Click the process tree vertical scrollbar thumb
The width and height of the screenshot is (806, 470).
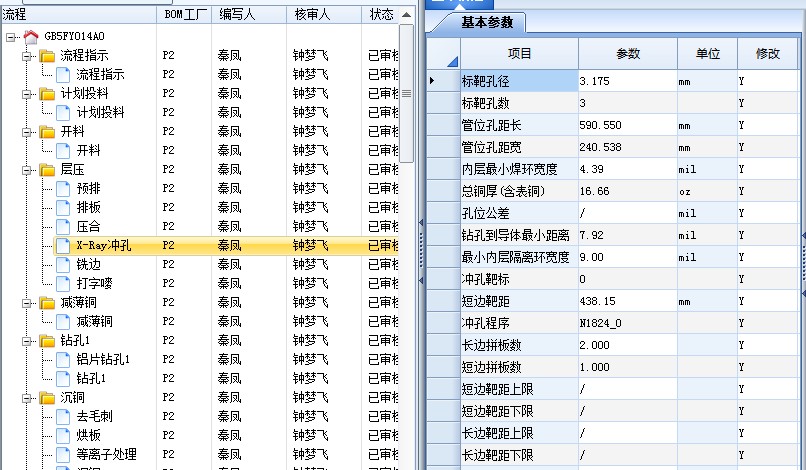click(406, 94)
